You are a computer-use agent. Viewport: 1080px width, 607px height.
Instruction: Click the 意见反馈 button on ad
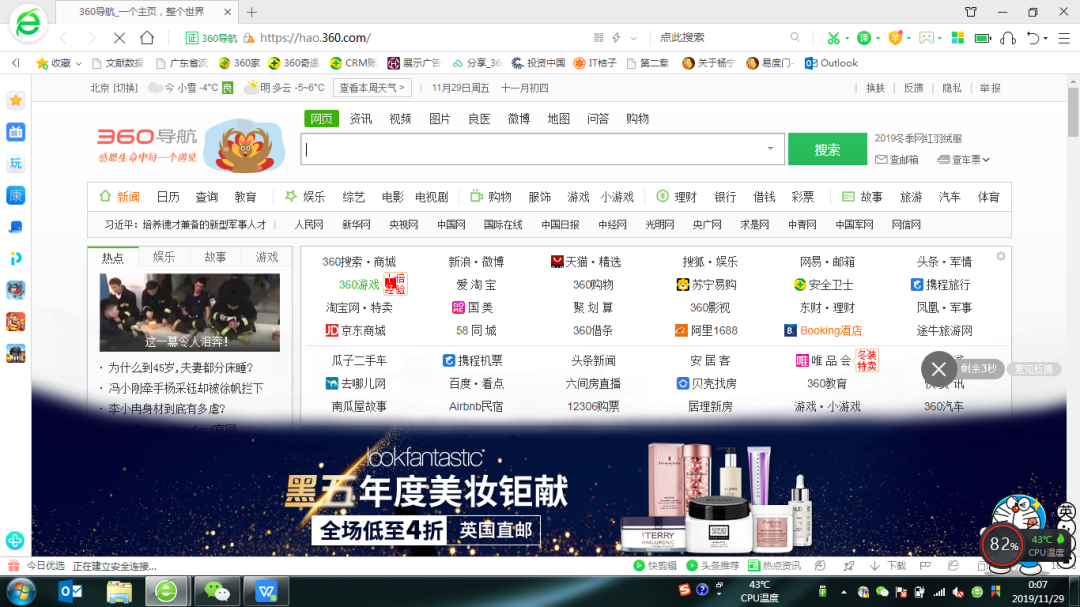pyautogui.click(x=1034, y=369)
